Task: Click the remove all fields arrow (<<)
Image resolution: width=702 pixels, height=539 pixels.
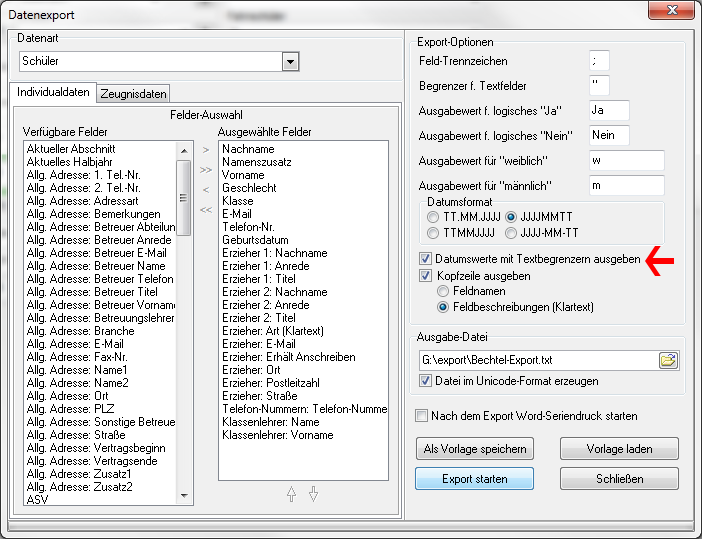Action: pyautogui.click(x=205, y=210)
